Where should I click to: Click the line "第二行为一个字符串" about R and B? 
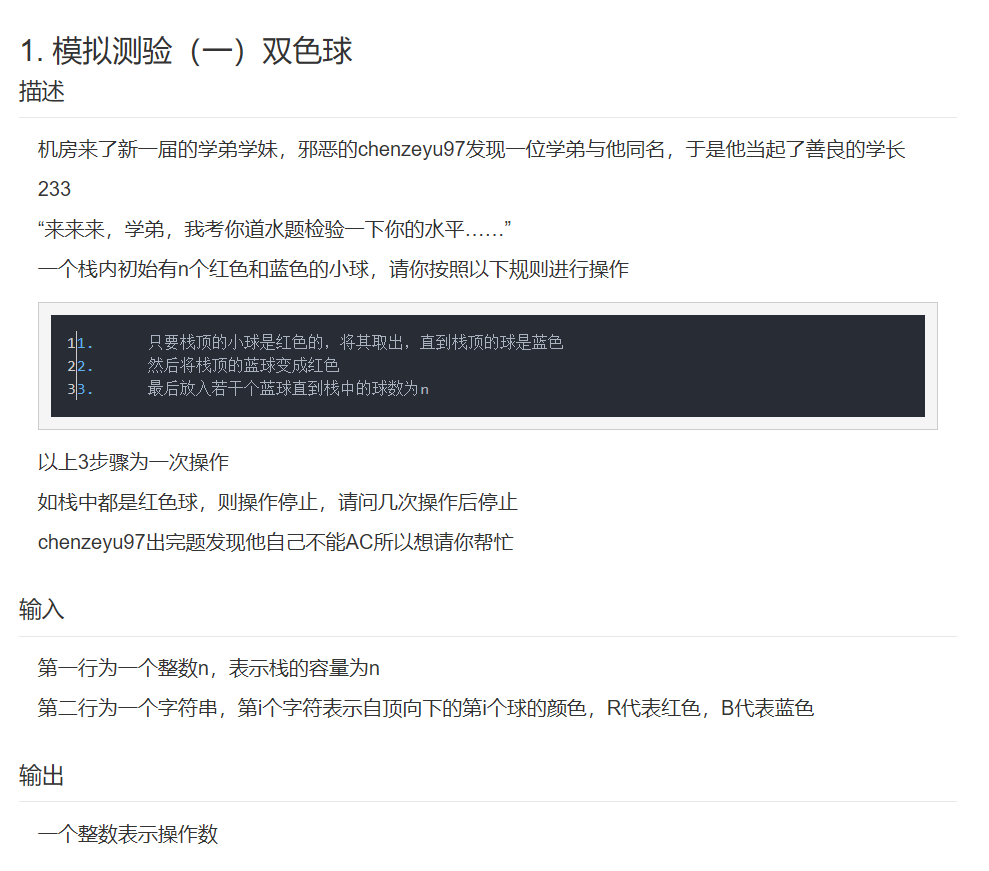coord(426,708)
